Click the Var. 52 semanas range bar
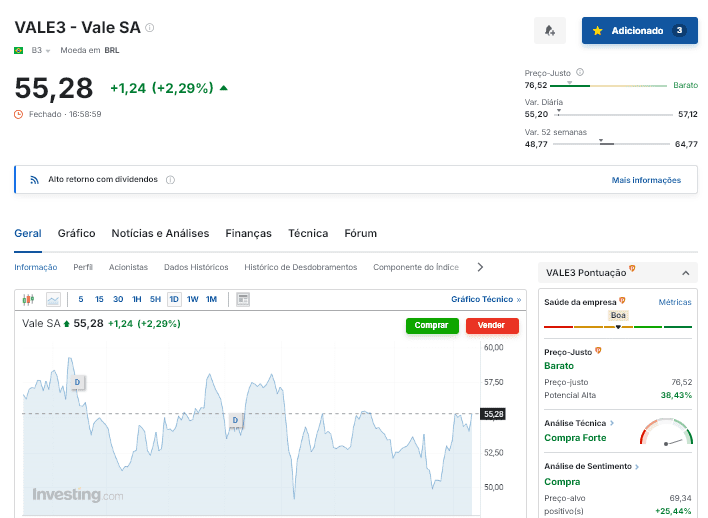Viewport: 708px width, 518px height. click(x=611, y=144)
